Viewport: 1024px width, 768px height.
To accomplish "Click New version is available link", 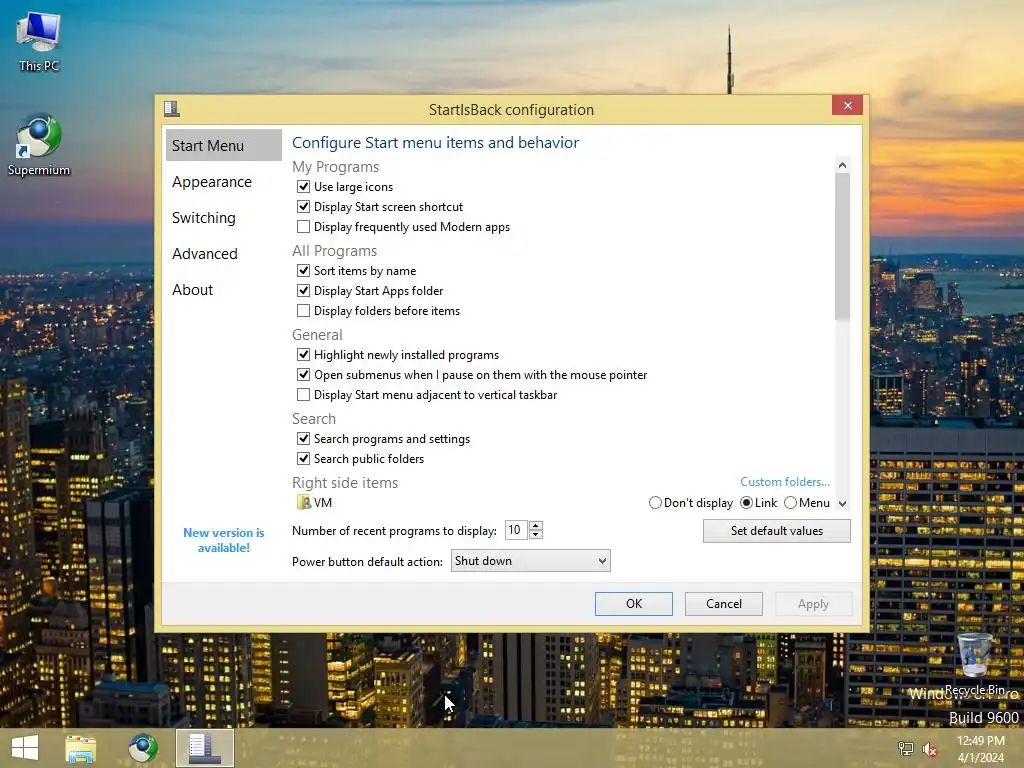I will tap(223, 540).
